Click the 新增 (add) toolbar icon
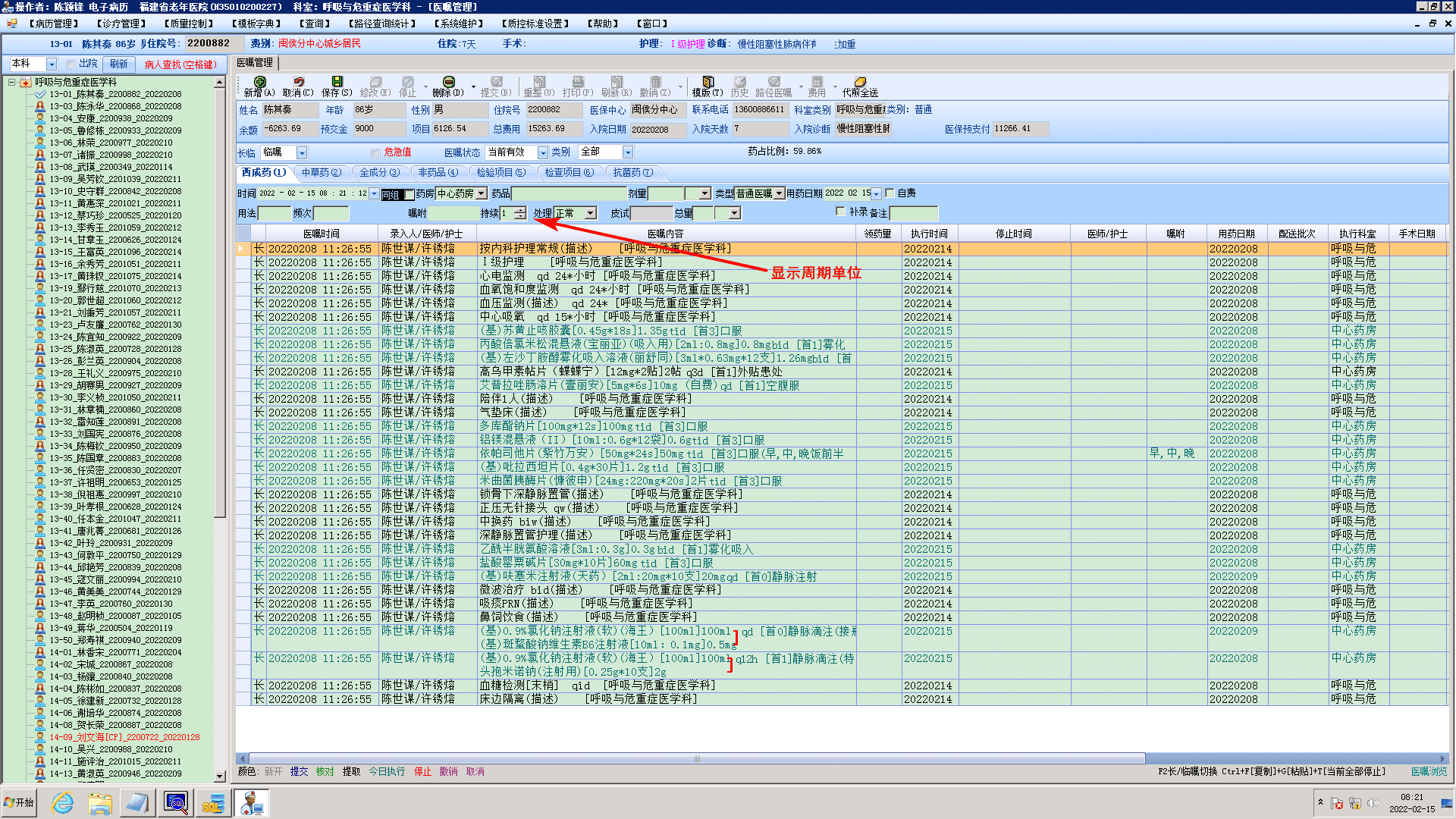The width and height of the screenshot is (1456, 819). [x=259, y=82]
